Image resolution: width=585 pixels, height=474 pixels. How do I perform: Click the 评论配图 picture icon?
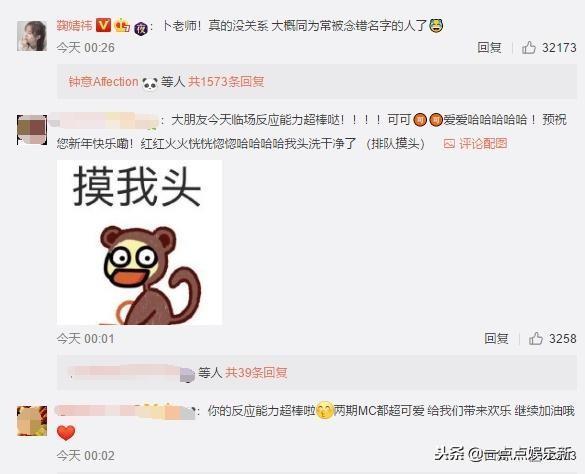click(x=449, y=144)
